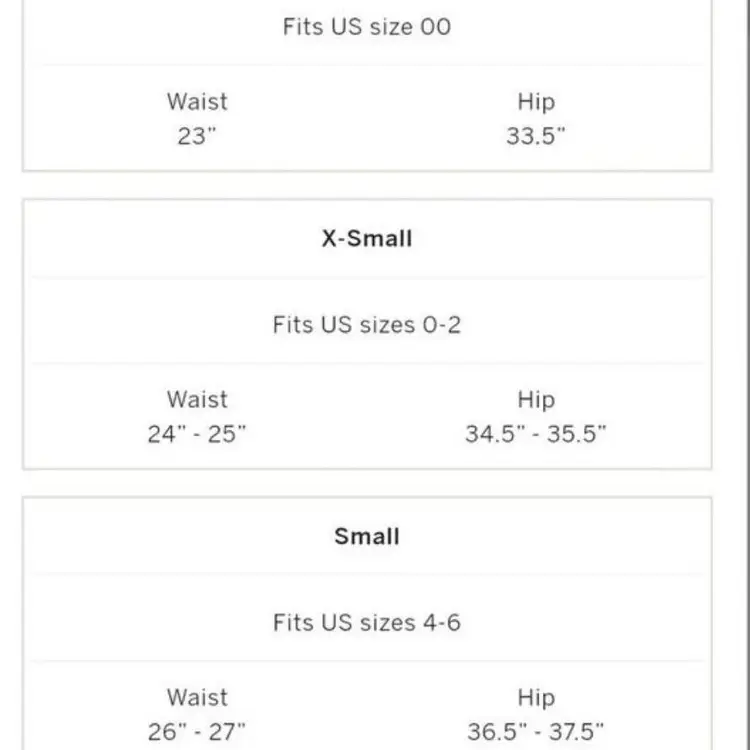Click the Waist label above 24" - 25"

197,399
